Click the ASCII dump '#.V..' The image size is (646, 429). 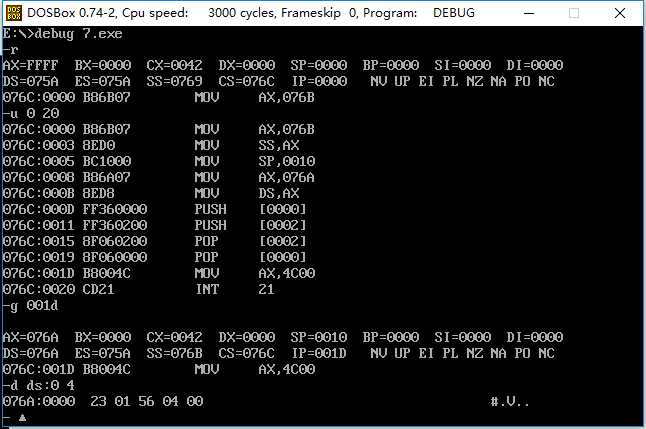tap(510, 401)
